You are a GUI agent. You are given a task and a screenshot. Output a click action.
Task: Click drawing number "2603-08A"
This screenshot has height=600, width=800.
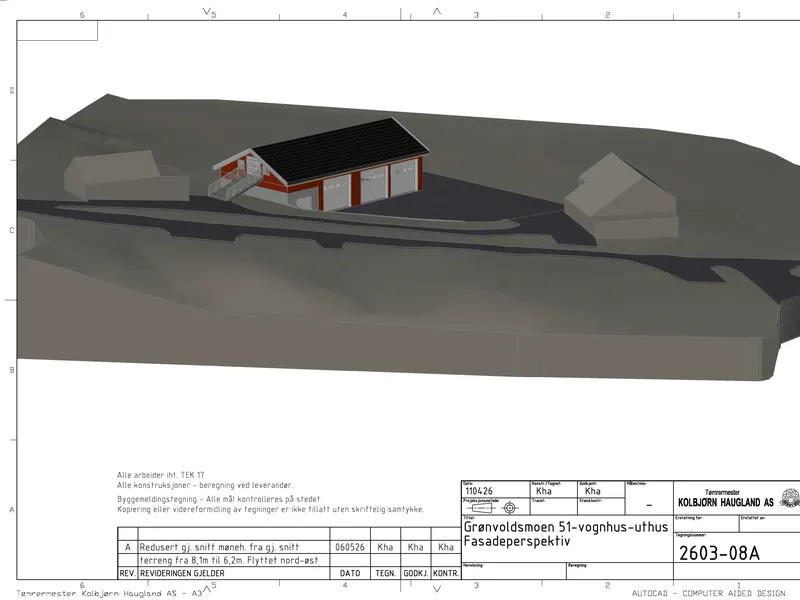[719, 553]
